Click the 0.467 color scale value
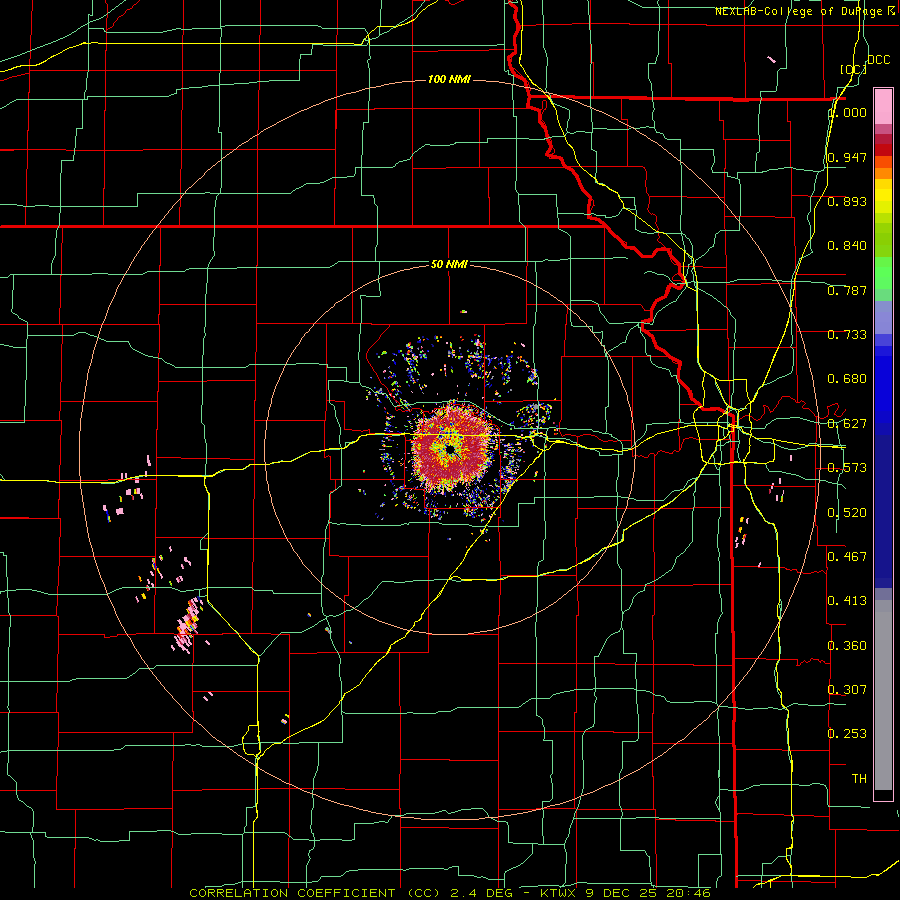 [x=847, y=557]
